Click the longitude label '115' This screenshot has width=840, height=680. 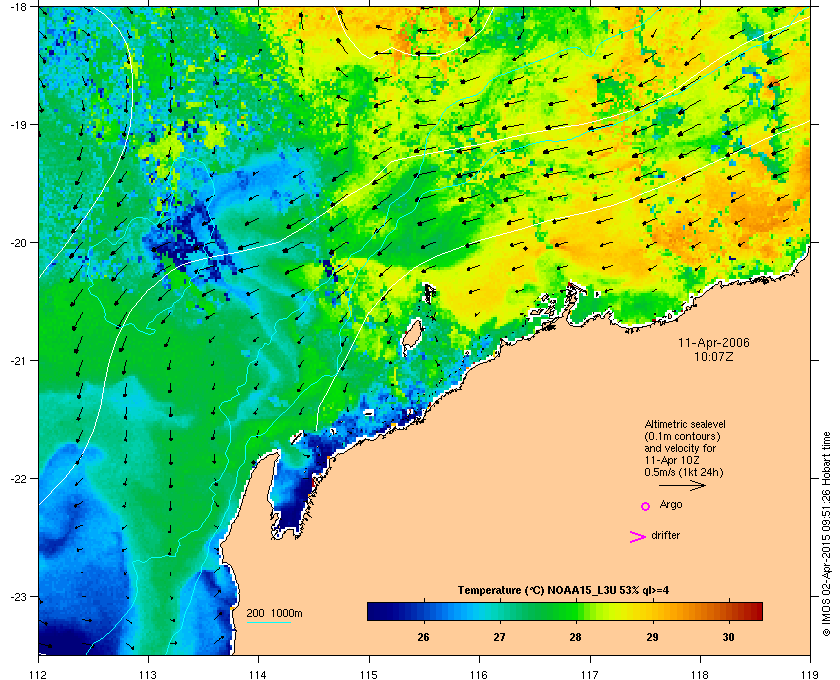coord(369,675)
